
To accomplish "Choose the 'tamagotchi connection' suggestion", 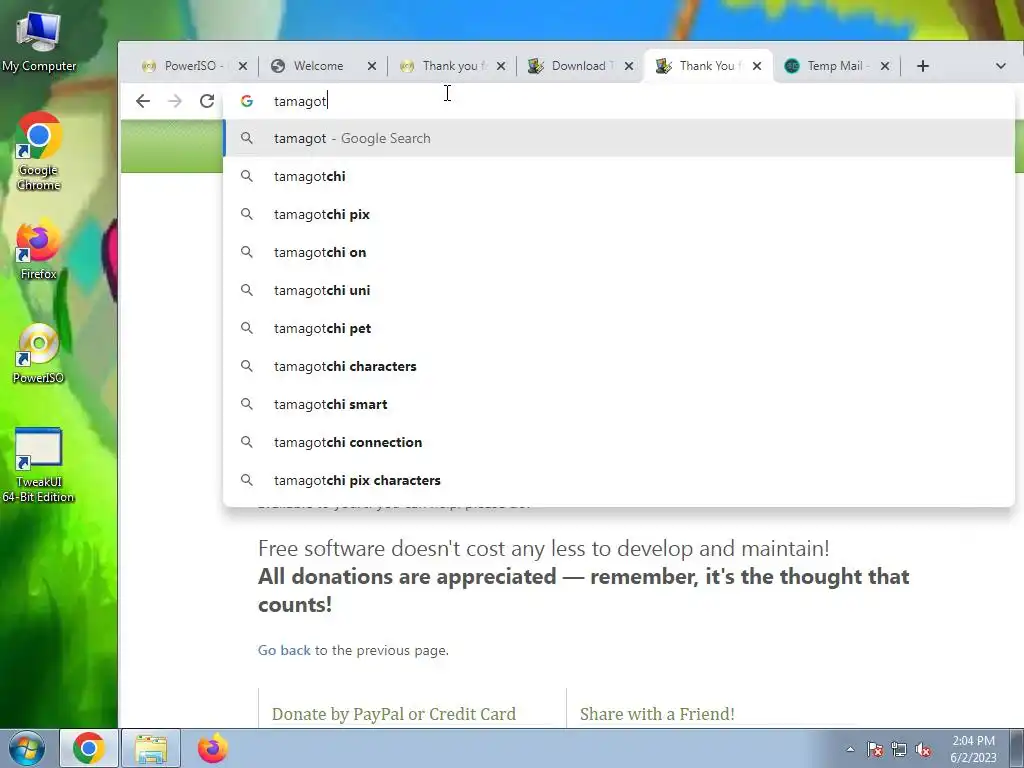I will coord(619,442).
